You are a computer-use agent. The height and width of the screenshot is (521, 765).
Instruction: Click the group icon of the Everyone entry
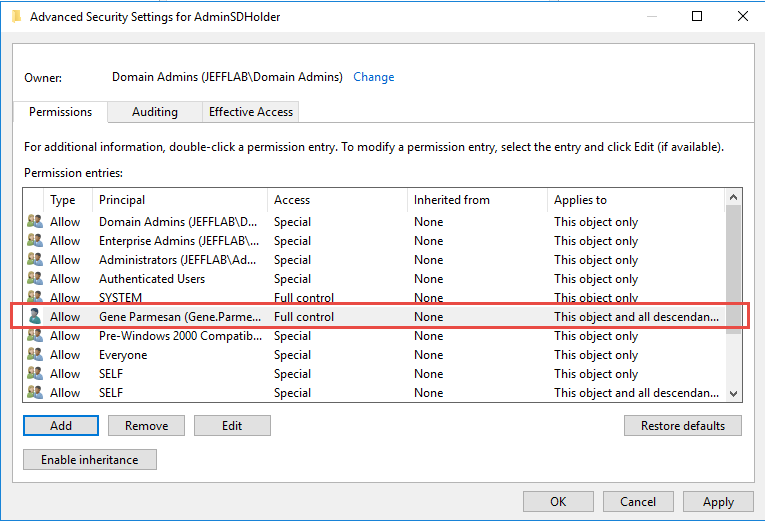35,354
